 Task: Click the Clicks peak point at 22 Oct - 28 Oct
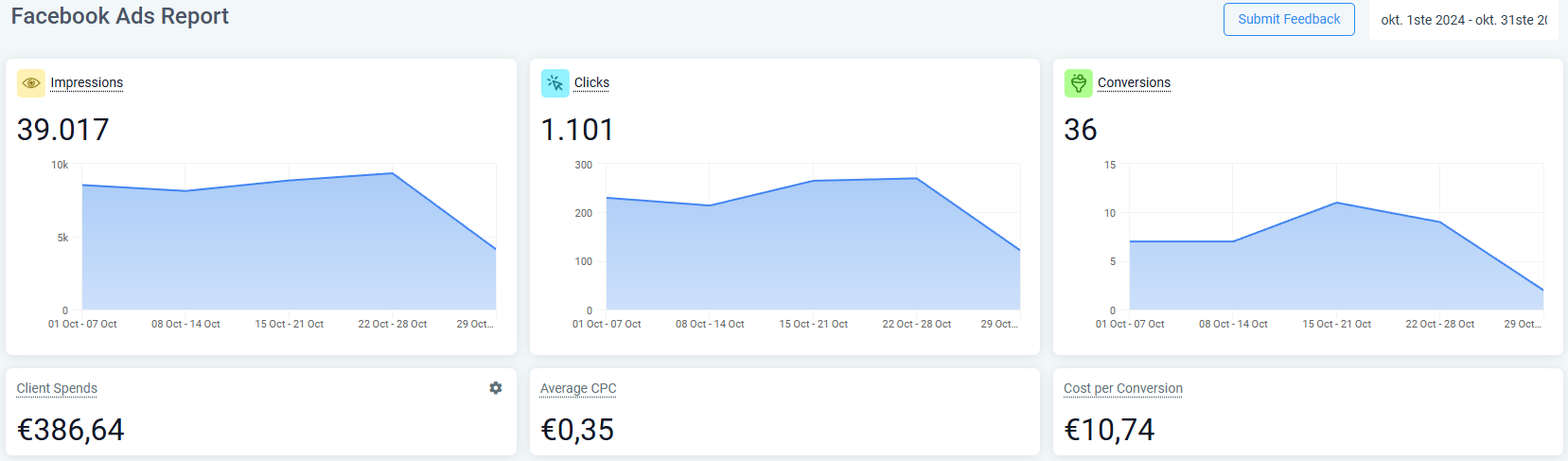point(917,178)
